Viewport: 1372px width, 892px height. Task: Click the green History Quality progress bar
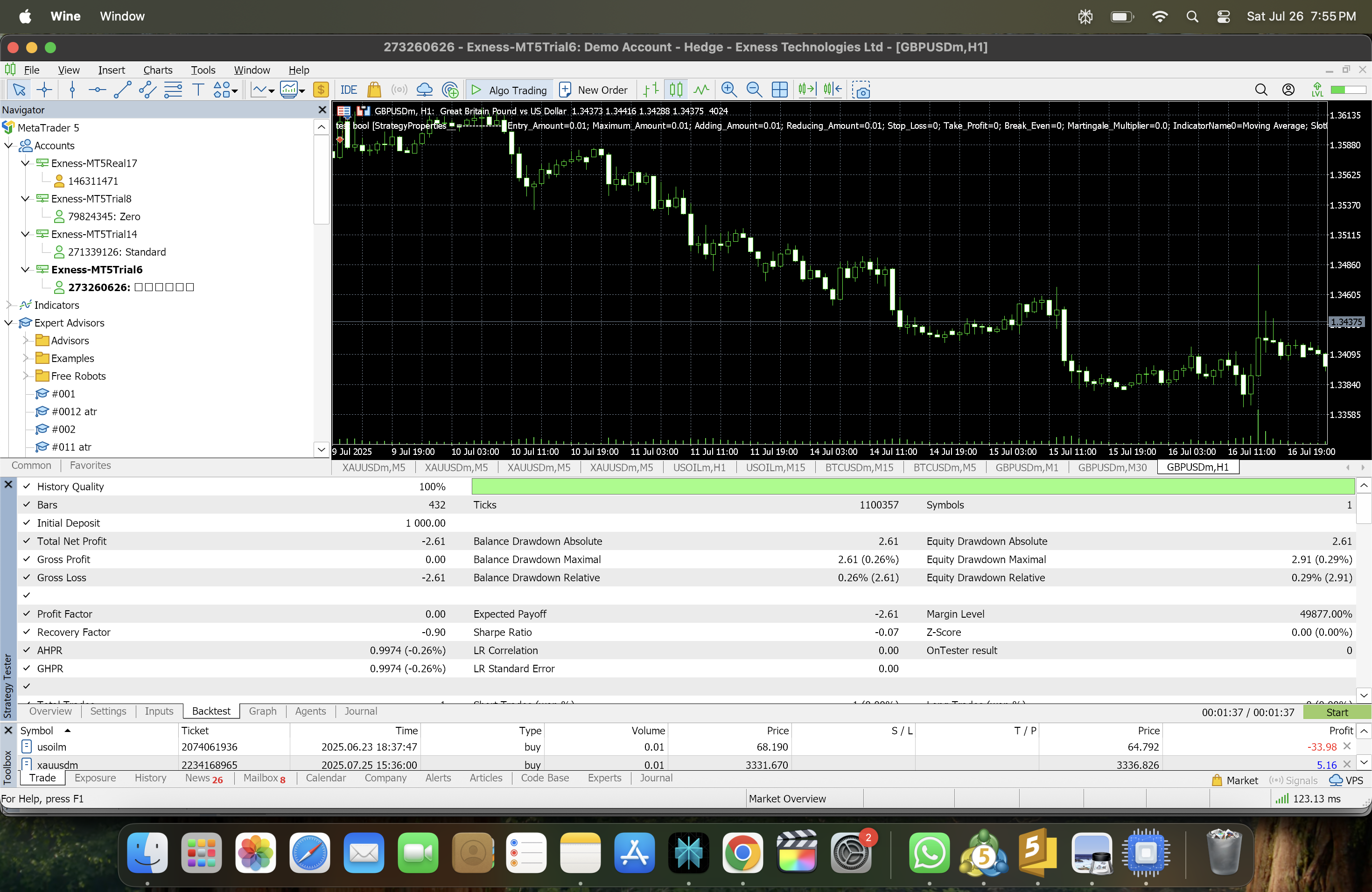click(912, 486)
